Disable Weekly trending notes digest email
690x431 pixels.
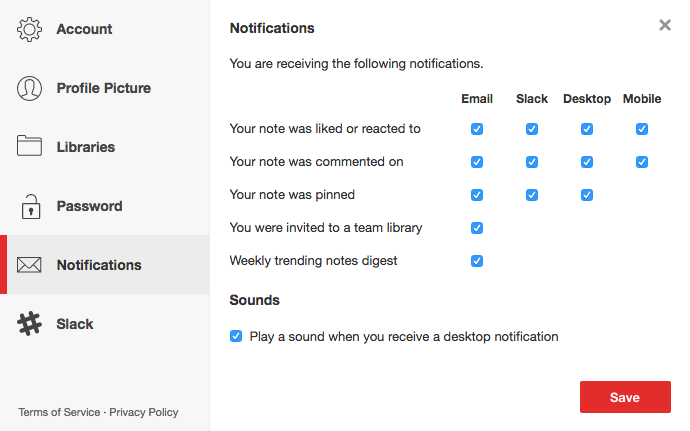click(x=477, y=261)
